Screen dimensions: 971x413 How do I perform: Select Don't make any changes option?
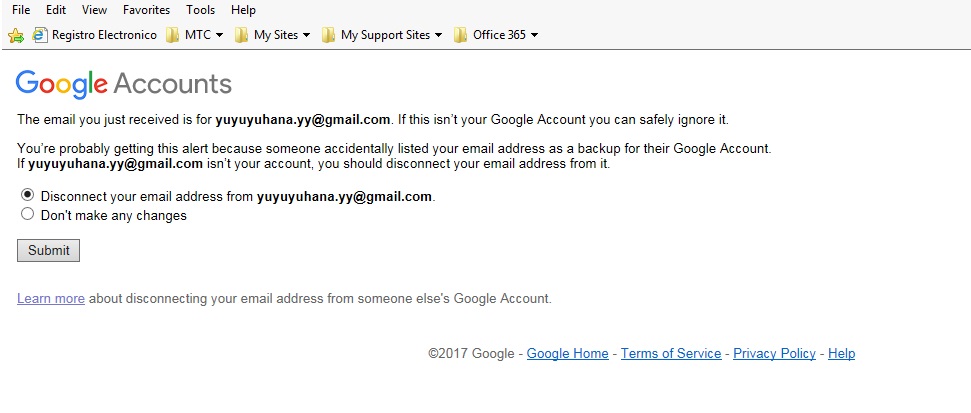[27, 214]
